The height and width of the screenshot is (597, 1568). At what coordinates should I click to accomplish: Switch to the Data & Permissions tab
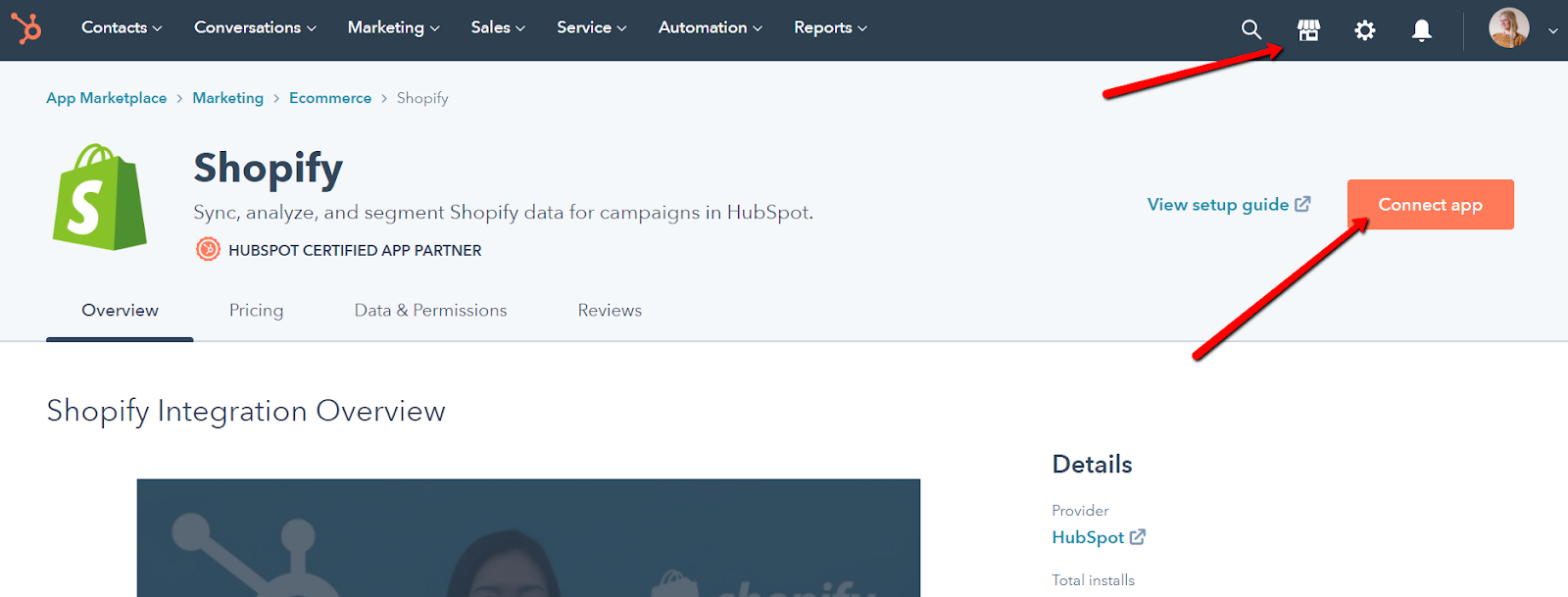tap(430, 311)
